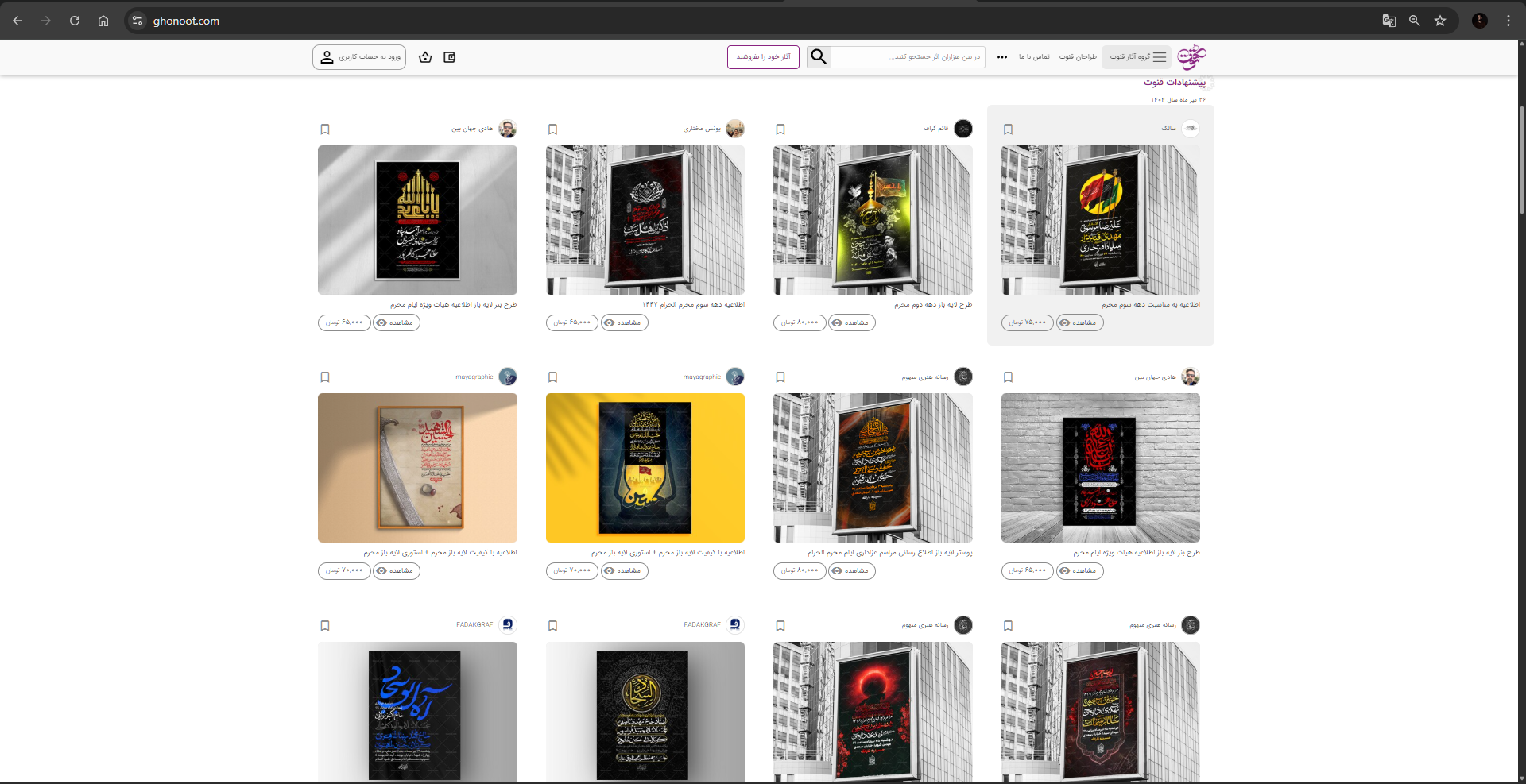Click ۷۰,۰۰۰ تومان price under sword poster
1526x784 pixels.
tap(344, 570)
